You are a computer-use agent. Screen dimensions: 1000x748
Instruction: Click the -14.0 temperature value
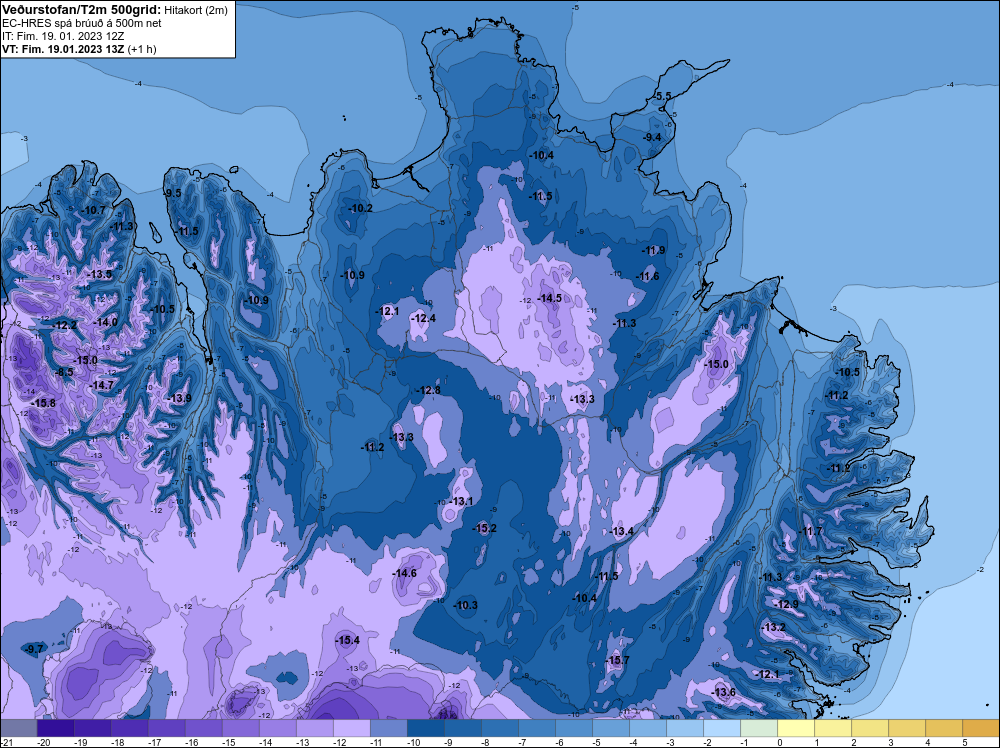pyautogui.click(x=106, y=322)
